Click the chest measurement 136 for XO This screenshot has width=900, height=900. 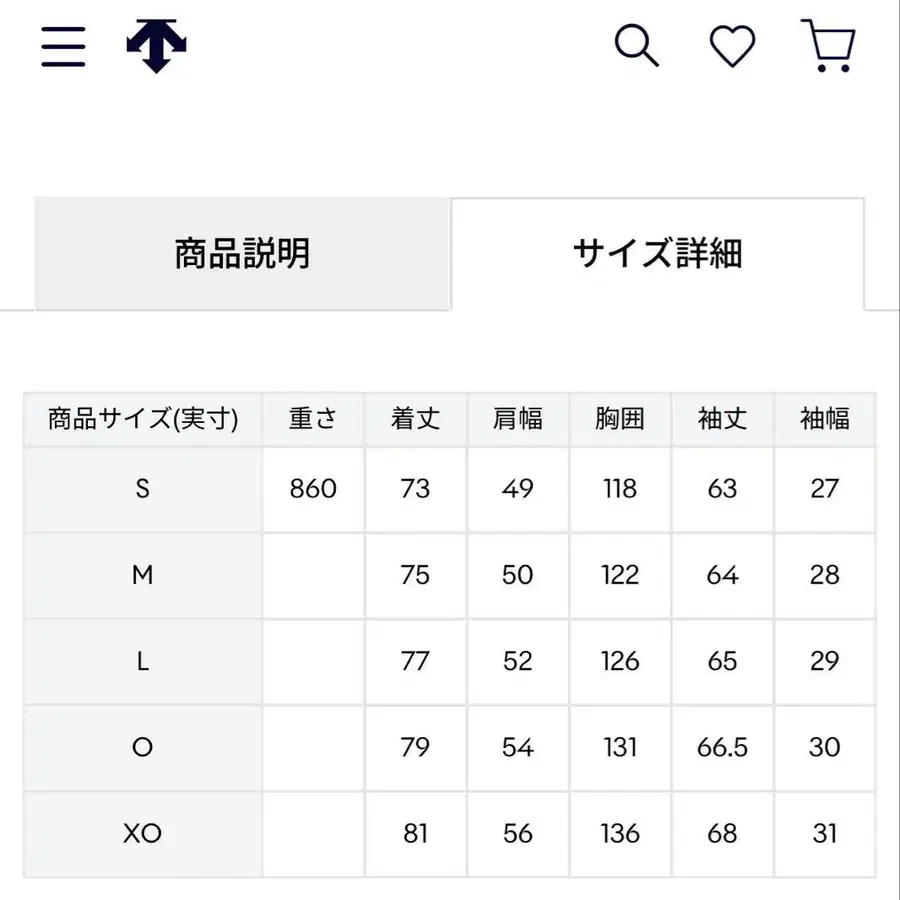click(620, 834)
